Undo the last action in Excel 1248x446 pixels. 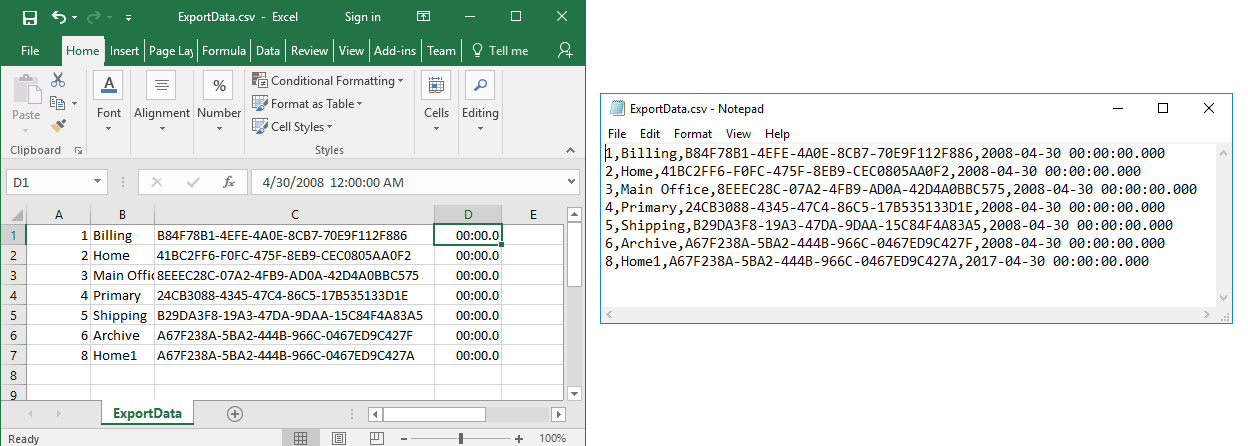pos(59,17)
